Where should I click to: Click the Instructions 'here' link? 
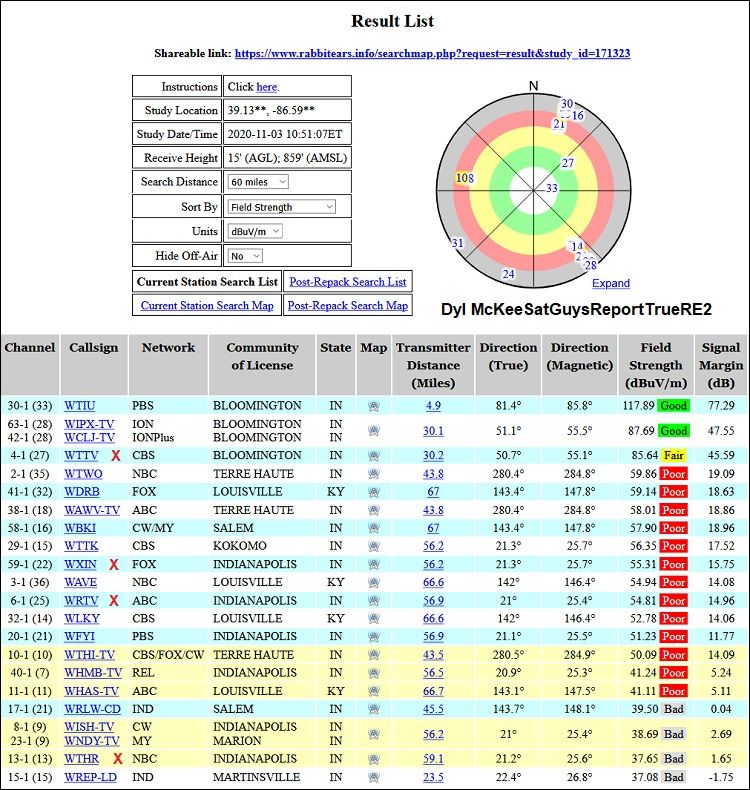pyautogui.click(x=267, y=87)
